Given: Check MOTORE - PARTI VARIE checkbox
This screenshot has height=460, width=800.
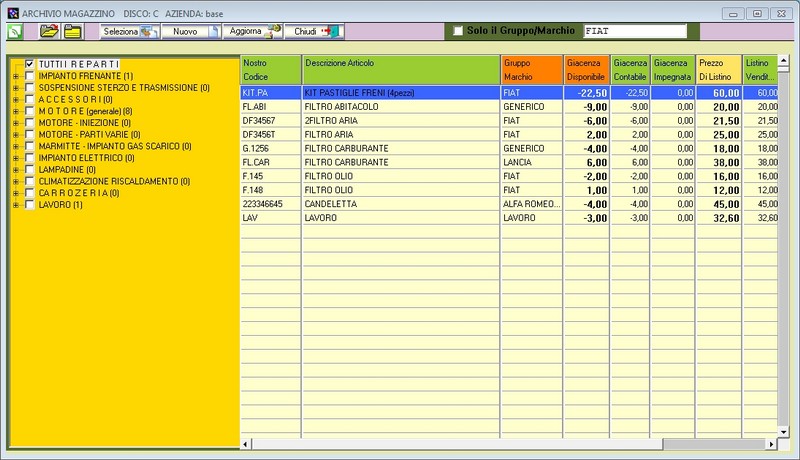Looking at the screenshot, I should (x=30, y=135).
